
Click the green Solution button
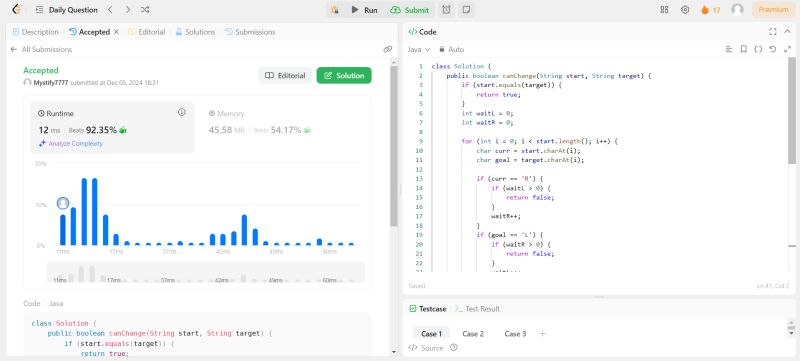pyautogui.click(x=344, y=75)
